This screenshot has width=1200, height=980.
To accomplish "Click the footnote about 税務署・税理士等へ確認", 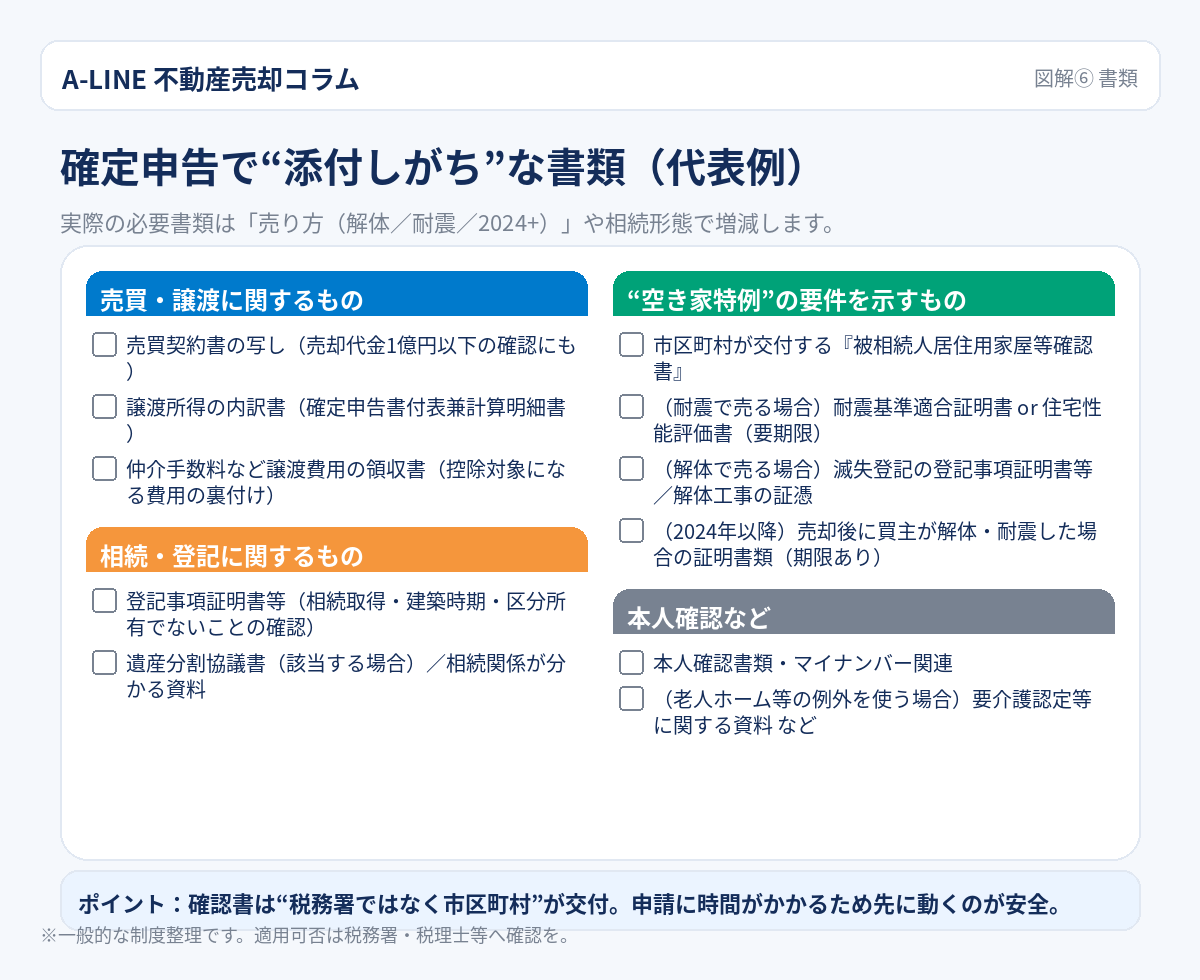I will click(x=305, y=937).
